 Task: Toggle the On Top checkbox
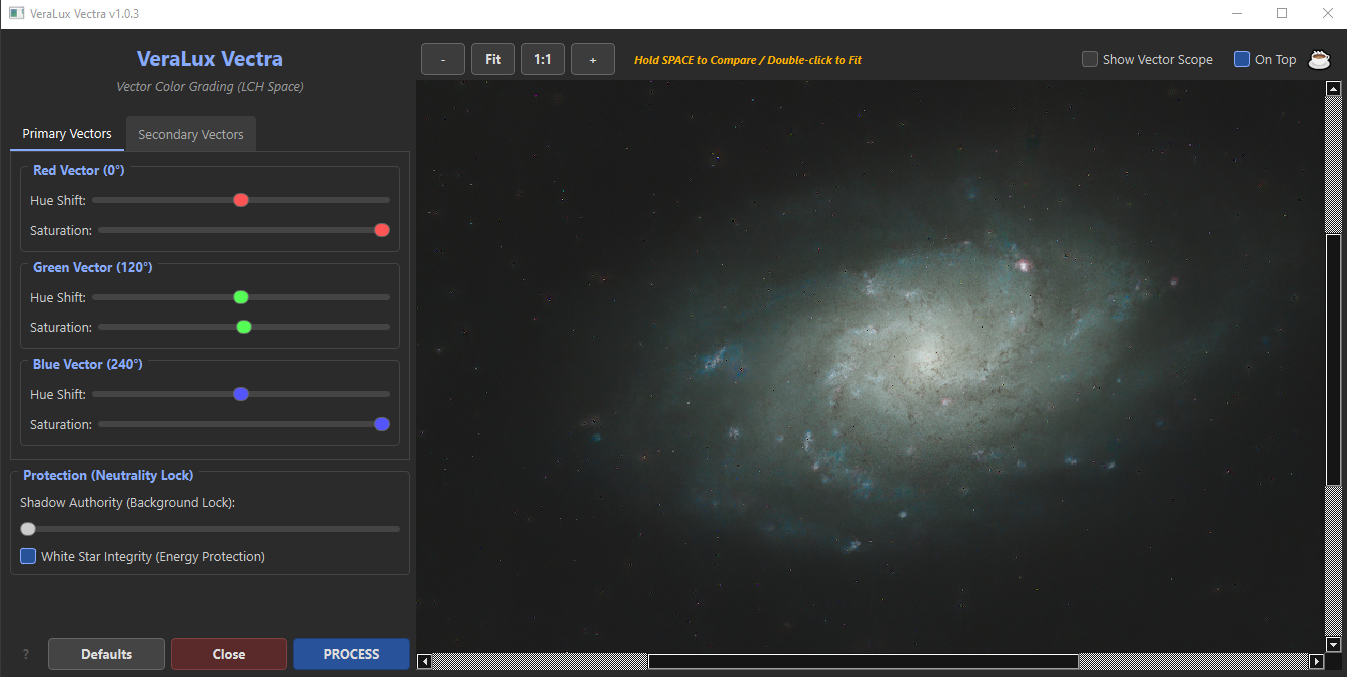point(1242,59)
